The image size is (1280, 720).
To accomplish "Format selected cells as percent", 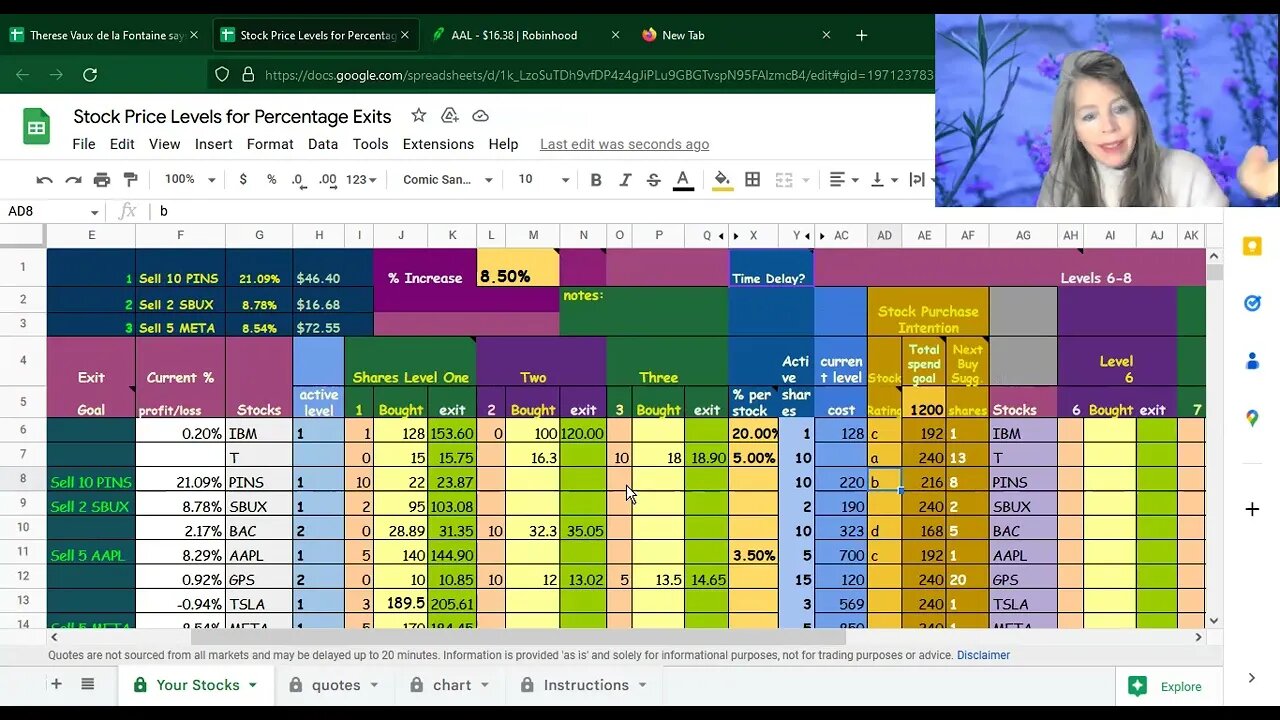I will coord(271,180).
